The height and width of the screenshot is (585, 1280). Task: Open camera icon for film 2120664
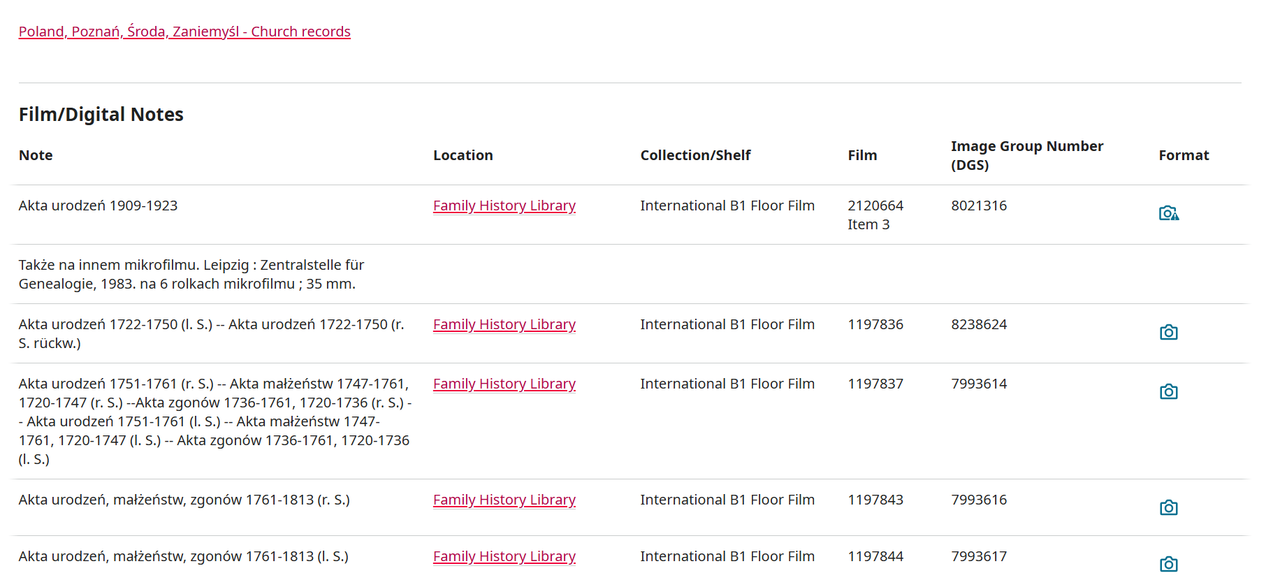coord(1169,213)
